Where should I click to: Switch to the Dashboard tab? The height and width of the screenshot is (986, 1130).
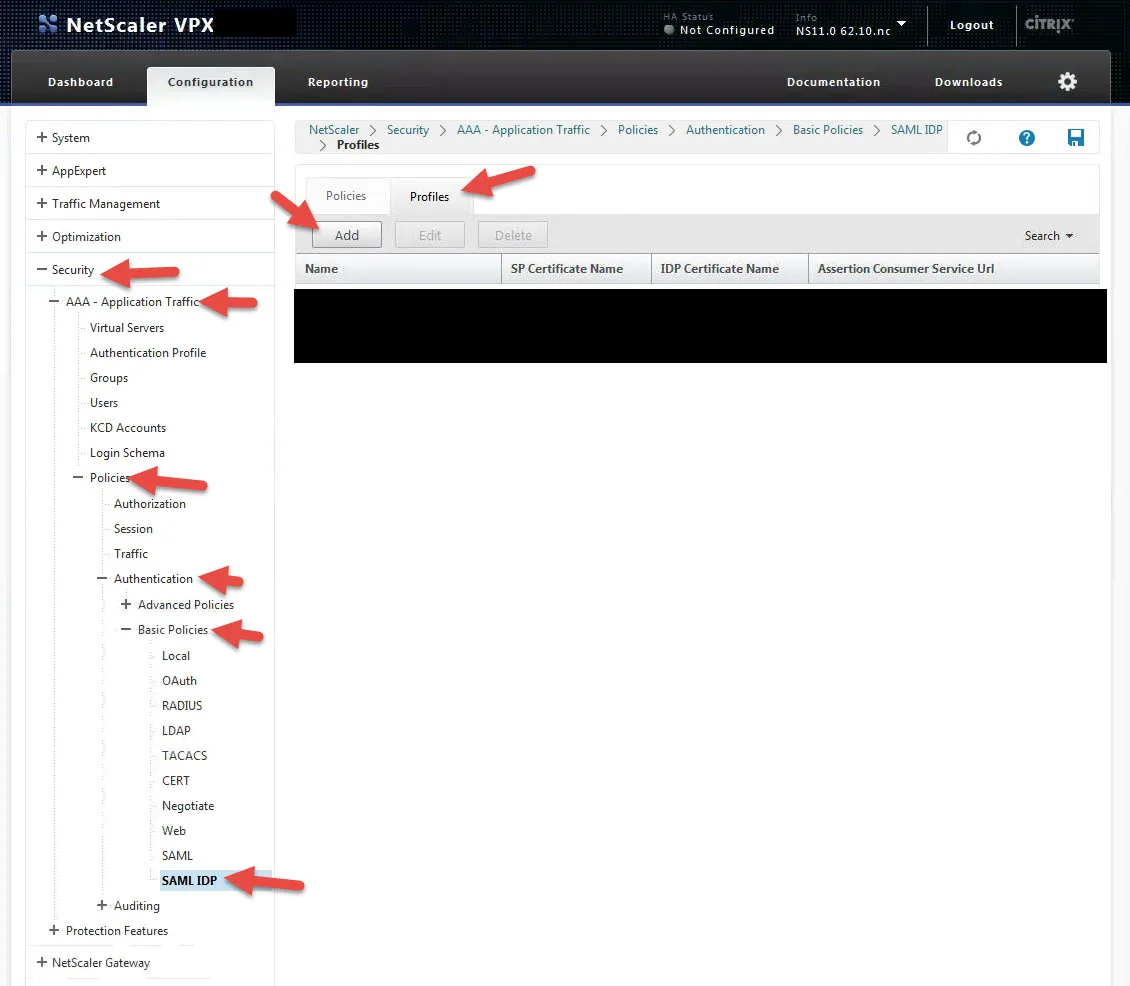pyautogui.click(x=81, y=82)
